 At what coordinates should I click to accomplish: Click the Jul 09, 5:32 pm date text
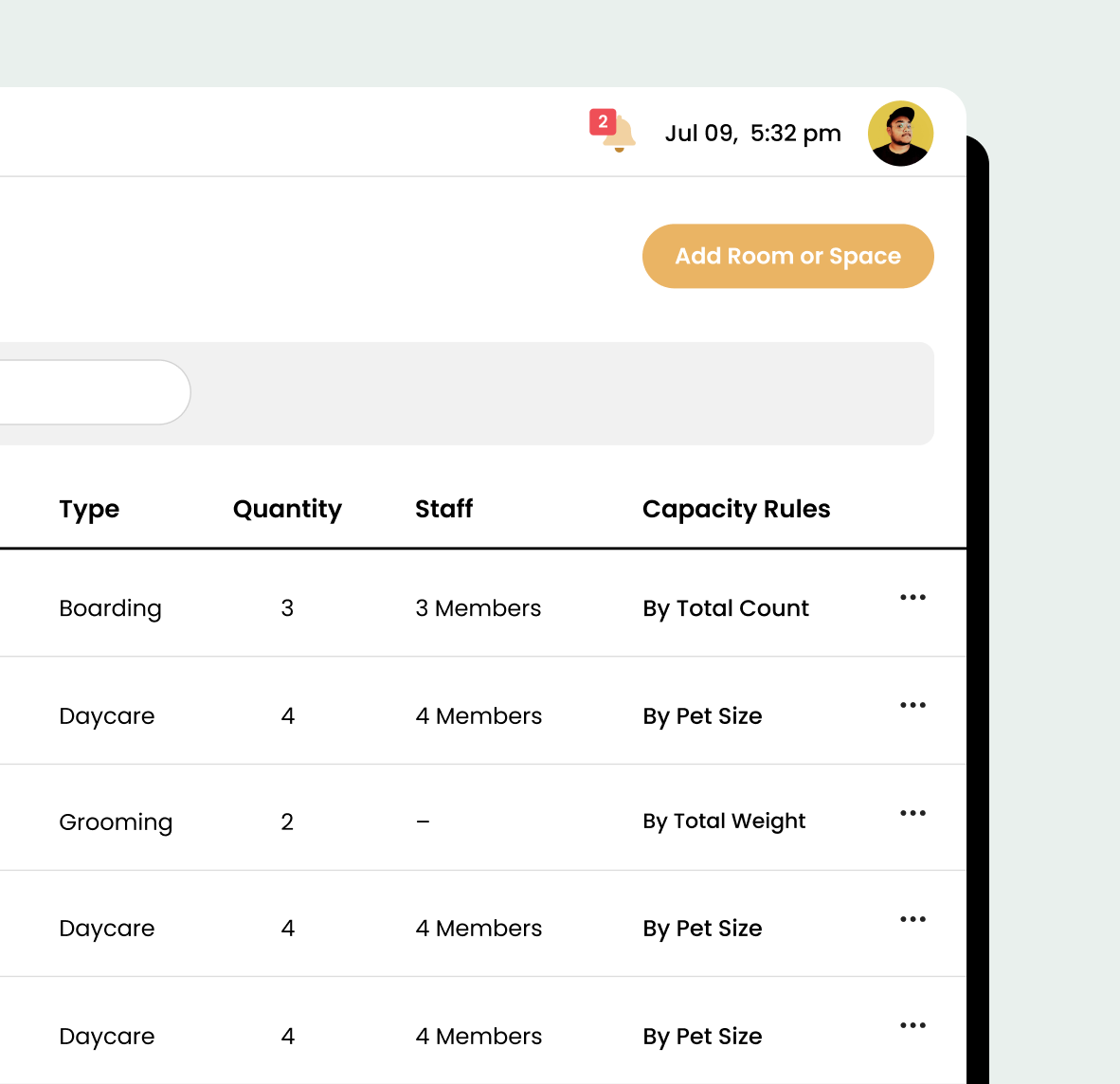coord(753,134)
